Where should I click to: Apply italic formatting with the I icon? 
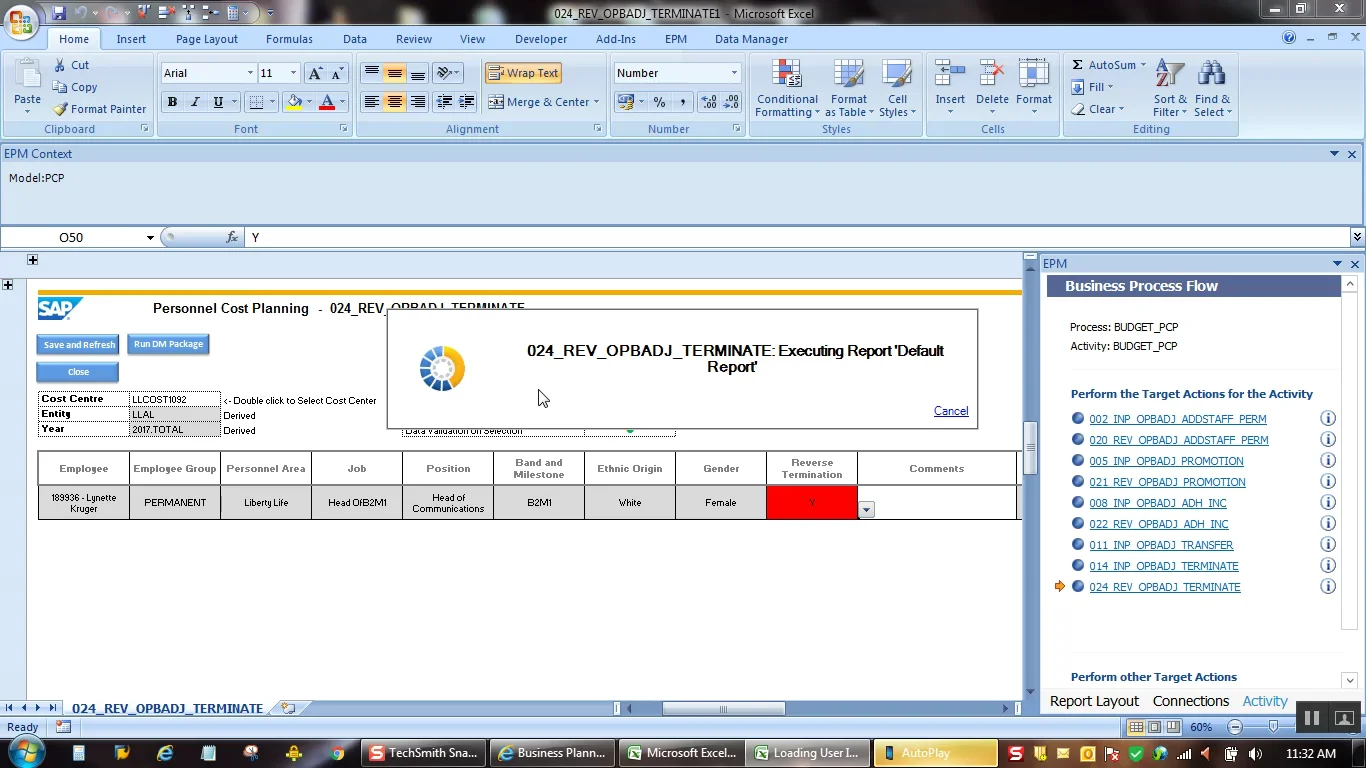point(195,102)
